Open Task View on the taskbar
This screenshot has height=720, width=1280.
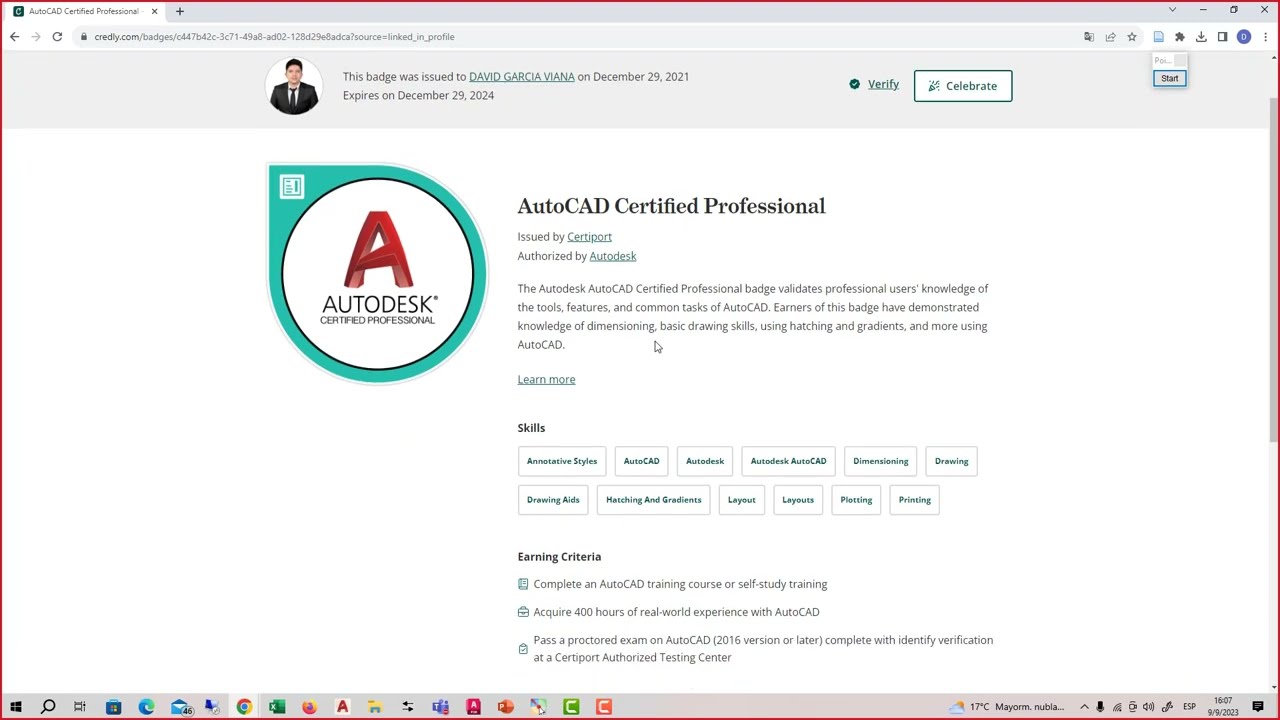coord(80,707)
